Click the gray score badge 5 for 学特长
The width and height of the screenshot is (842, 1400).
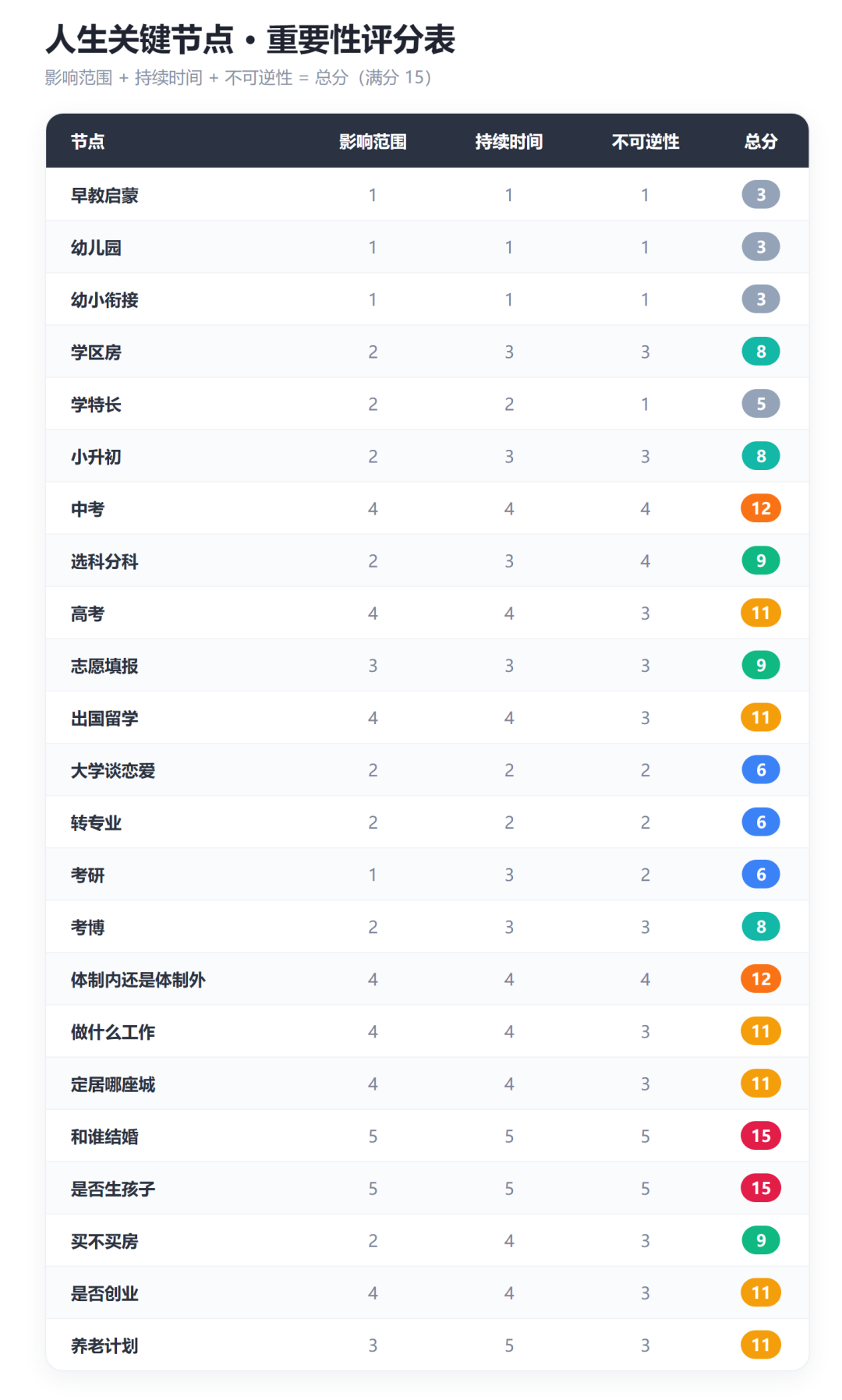pos(761,403)
